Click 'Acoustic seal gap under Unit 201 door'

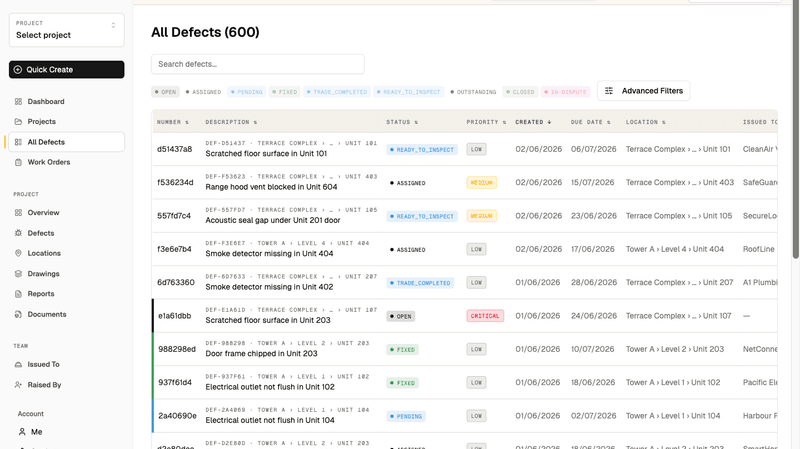272,220
